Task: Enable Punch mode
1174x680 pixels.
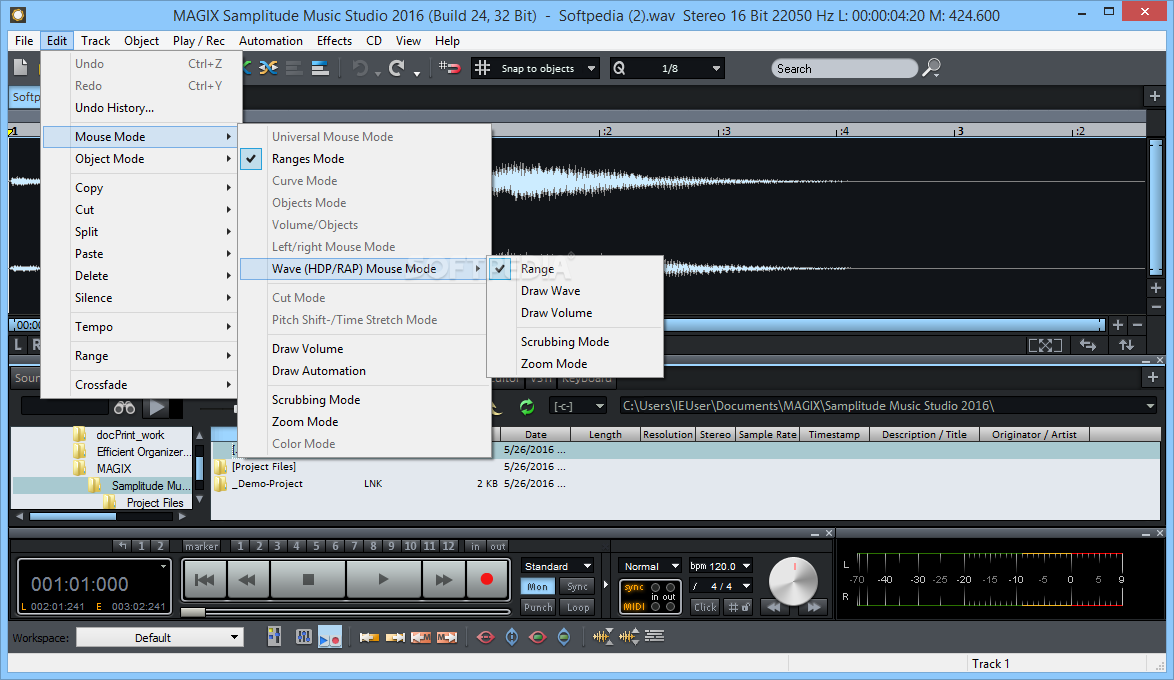Action: click(538, 607)
